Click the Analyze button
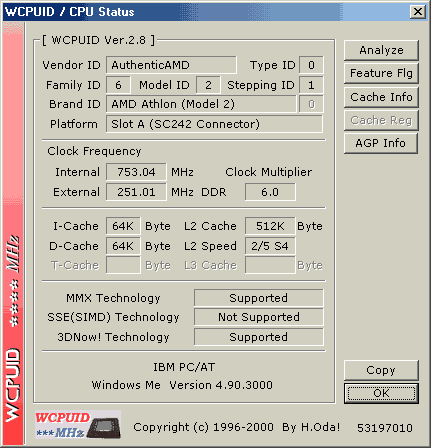 click(x=381, y=50)
